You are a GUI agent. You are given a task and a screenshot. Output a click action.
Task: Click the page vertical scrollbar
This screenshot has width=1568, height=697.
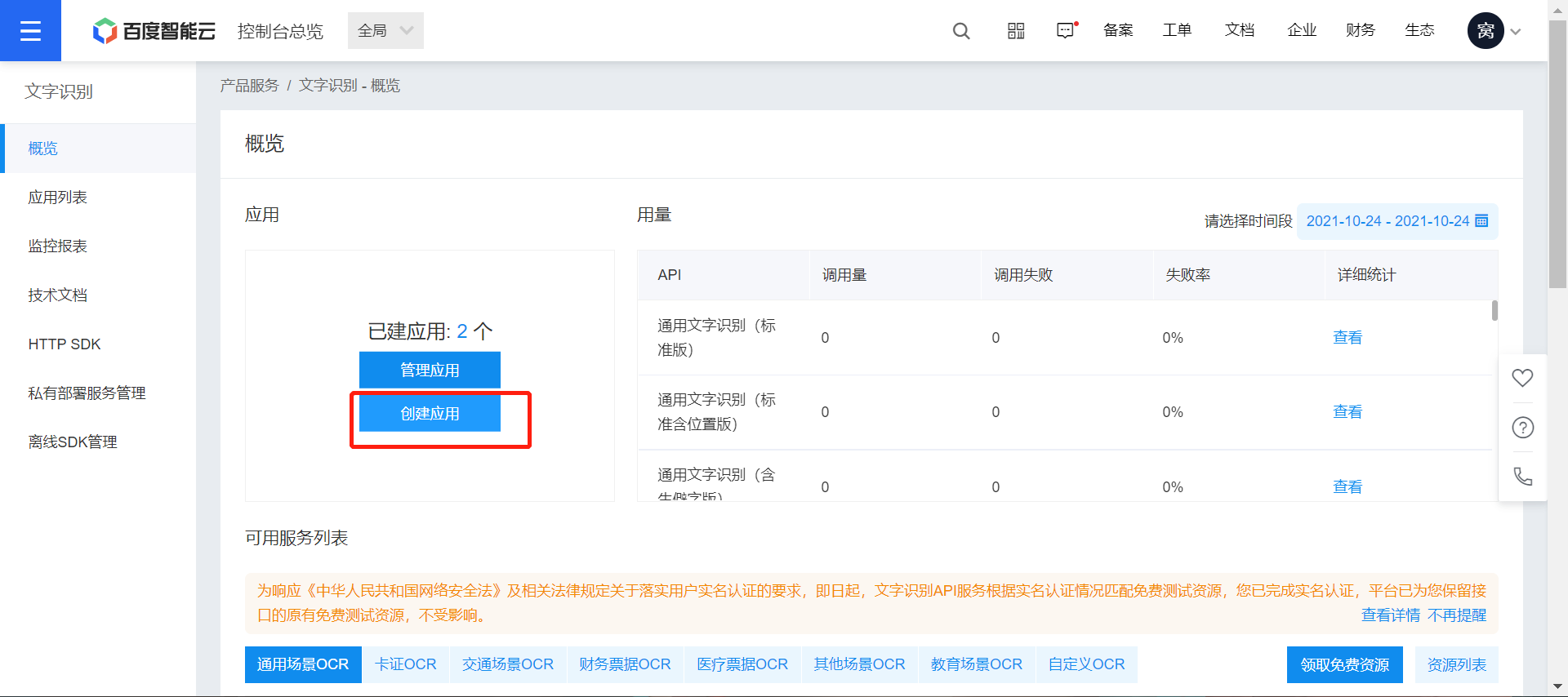tap(1557, 153)
